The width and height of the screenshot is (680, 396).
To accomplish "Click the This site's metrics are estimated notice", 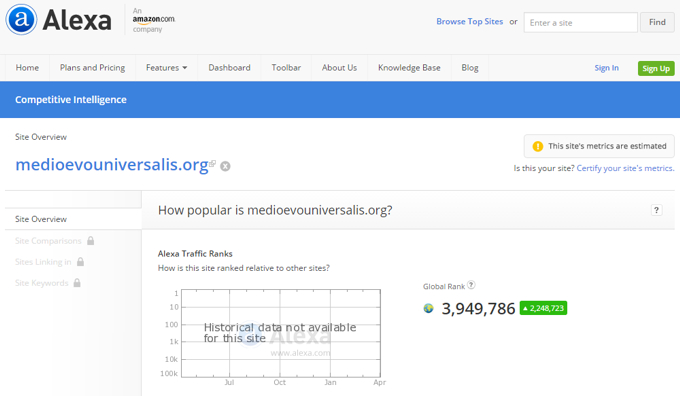I will [599, 146].
